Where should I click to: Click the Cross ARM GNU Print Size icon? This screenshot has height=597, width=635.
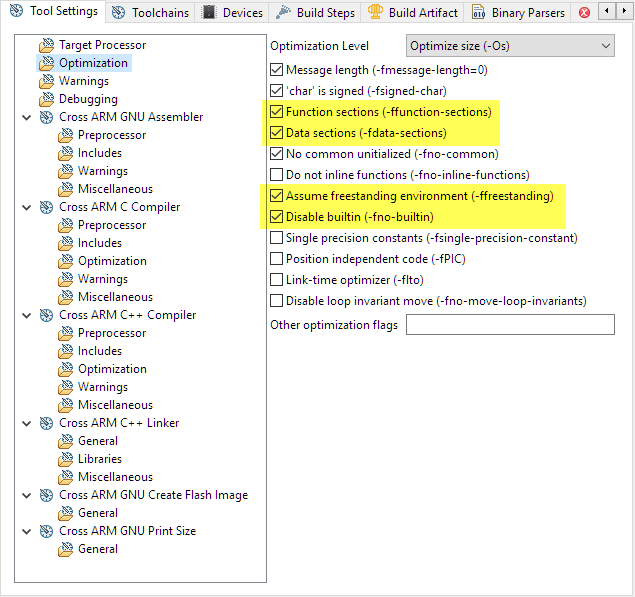click(46, 531)
